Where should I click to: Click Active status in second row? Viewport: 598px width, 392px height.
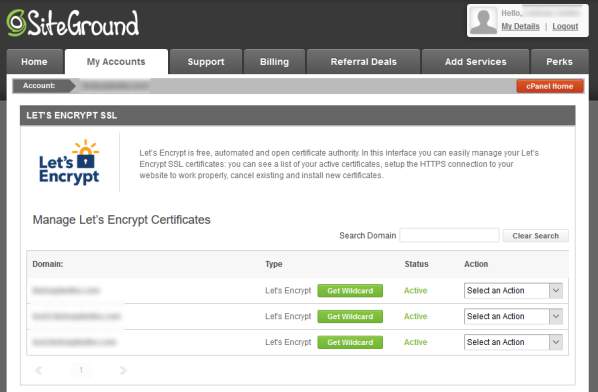point(416,316)
